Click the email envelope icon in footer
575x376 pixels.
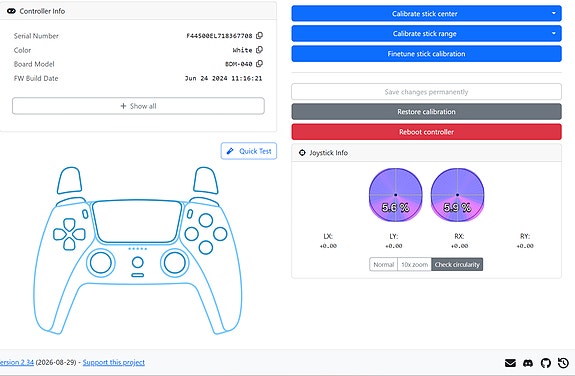[x=510, y=363]
